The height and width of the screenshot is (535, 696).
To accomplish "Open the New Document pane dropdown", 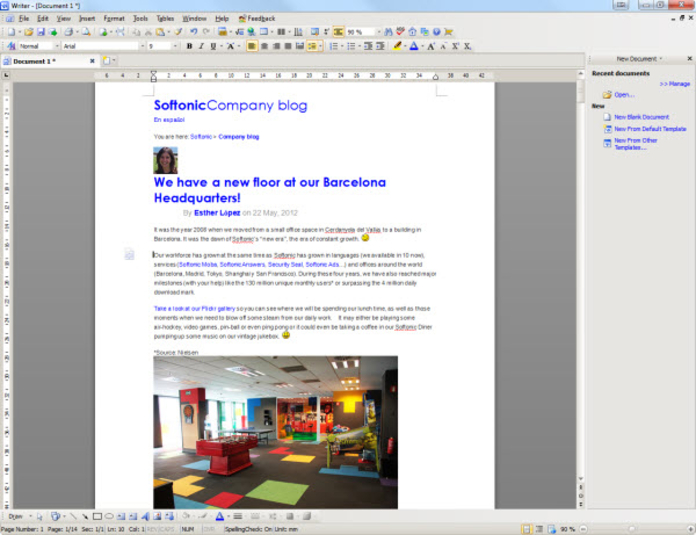I will (x=660, y=59).
